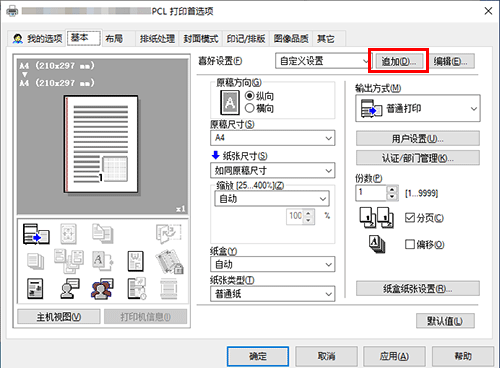This screenshot has height=368, width=500.
Task: Click the 追加 add button
Action: (399, 61)
